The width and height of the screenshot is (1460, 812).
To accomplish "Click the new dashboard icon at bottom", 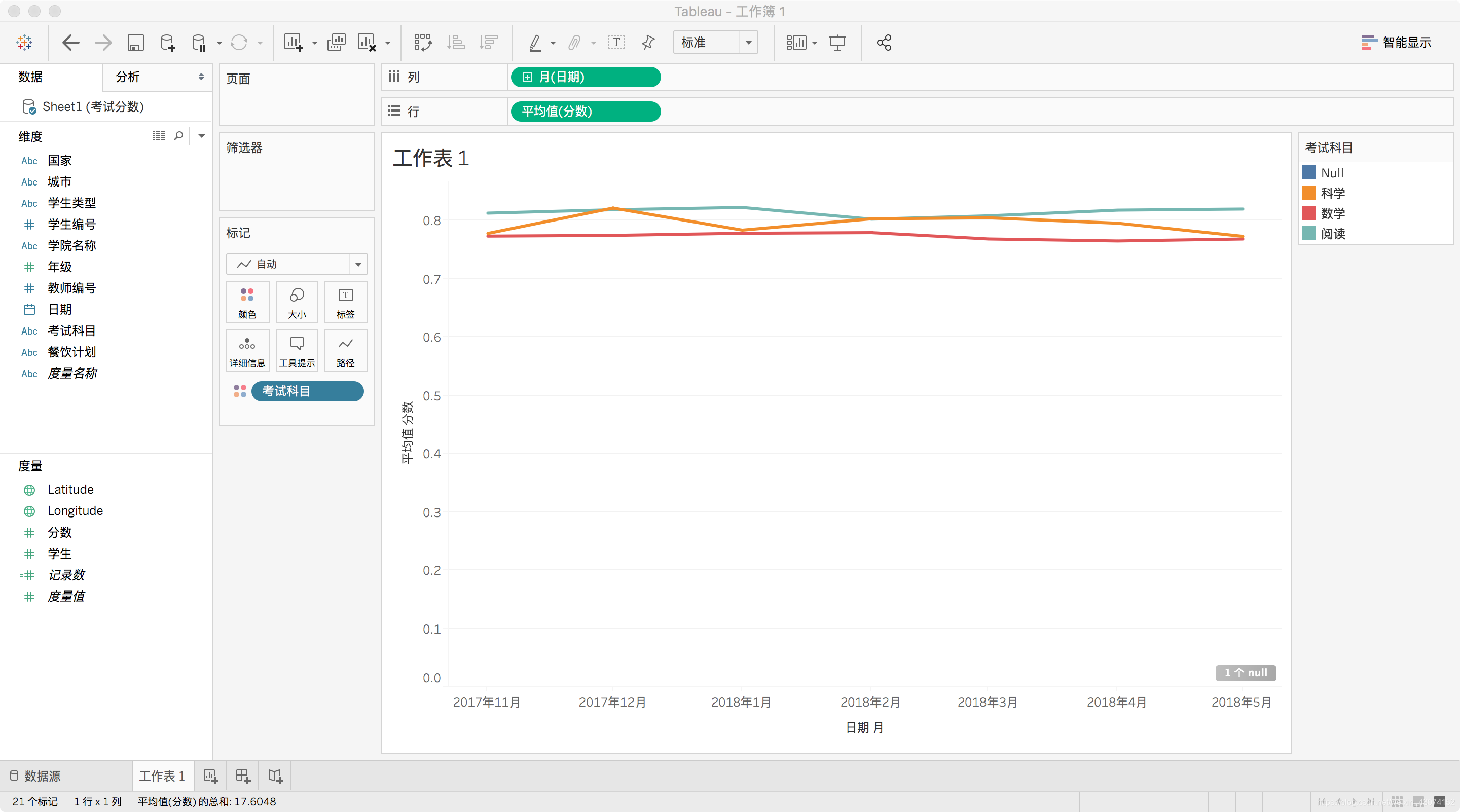I will tap(243, 776).
